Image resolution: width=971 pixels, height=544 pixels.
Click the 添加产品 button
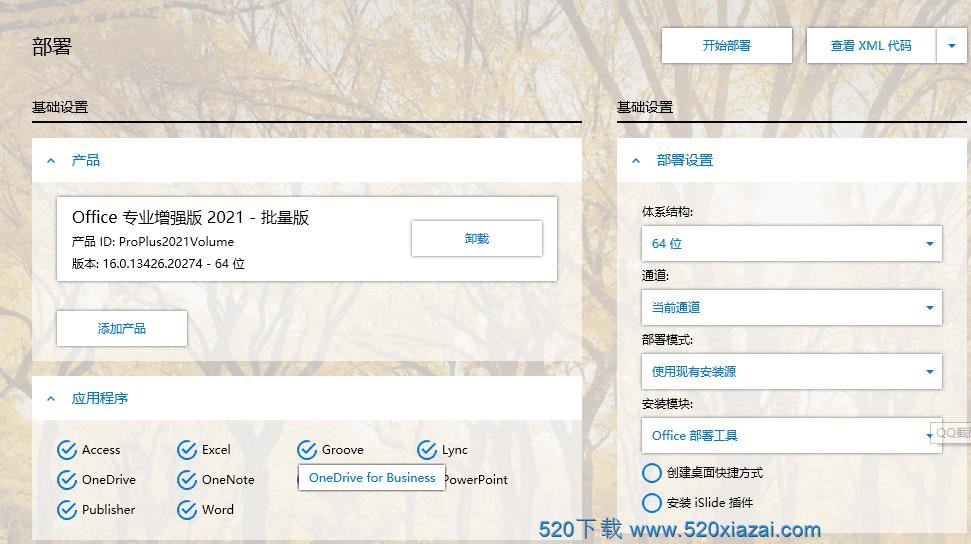pyautogui.click(x=122, y=328)
